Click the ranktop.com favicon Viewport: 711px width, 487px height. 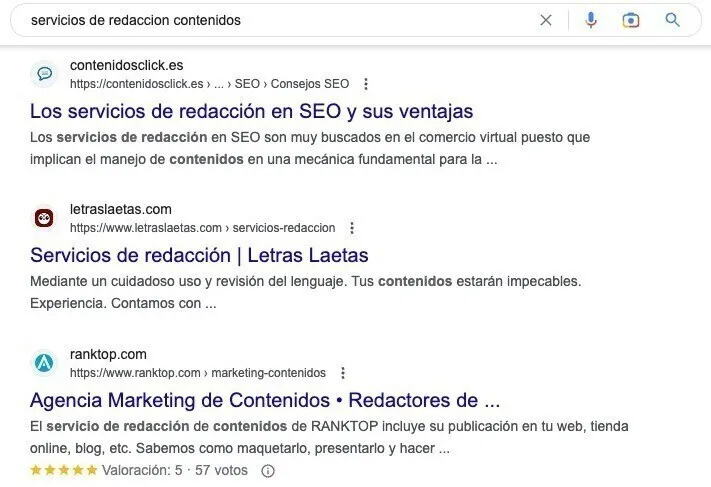coord(44,363)
